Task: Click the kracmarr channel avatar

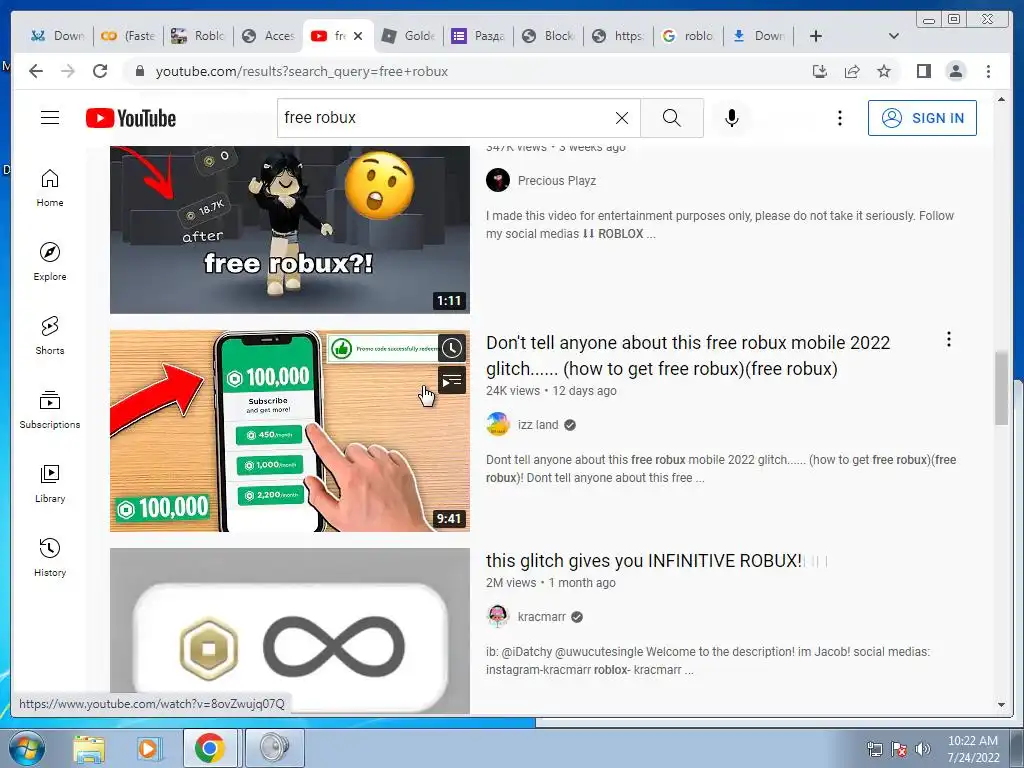Action: point(498,616)
